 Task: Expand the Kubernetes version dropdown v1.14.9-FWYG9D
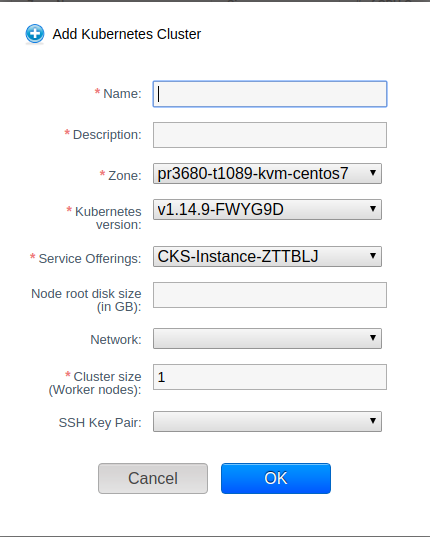click(267, 210)
